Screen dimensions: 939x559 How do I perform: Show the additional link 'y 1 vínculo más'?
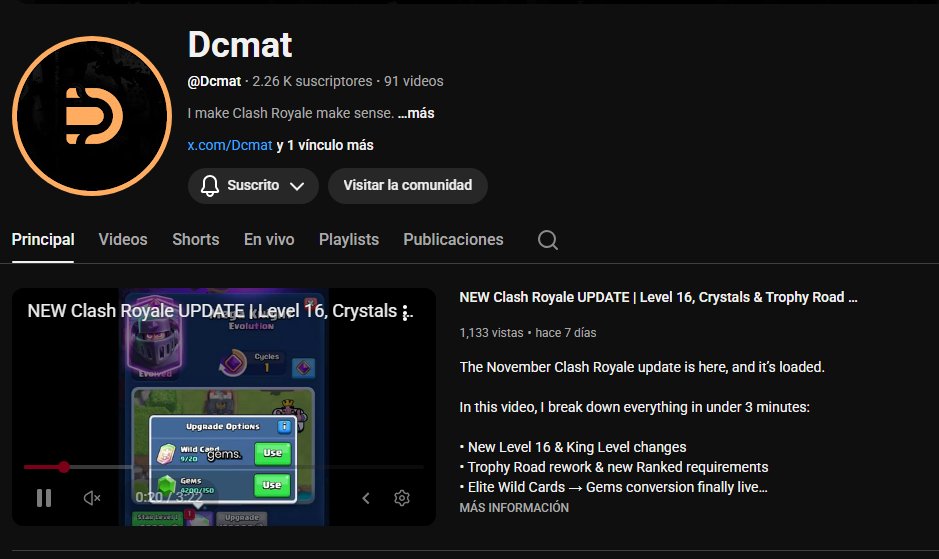coord(325,145)
